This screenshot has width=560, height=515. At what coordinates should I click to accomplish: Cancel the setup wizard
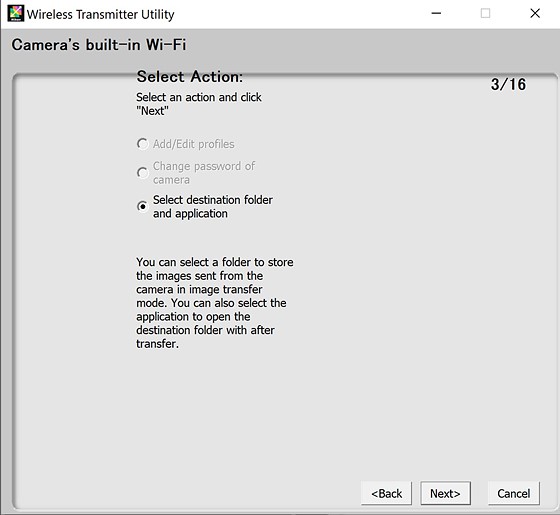point(514,493)
